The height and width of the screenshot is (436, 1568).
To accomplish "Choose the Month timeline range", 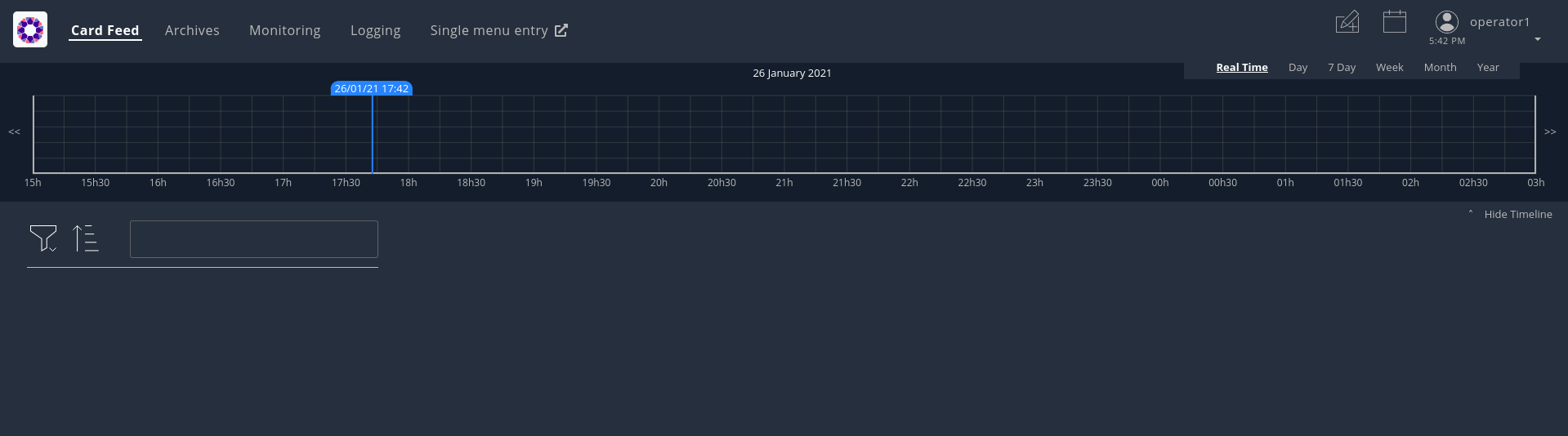I will coord(1440,68).
